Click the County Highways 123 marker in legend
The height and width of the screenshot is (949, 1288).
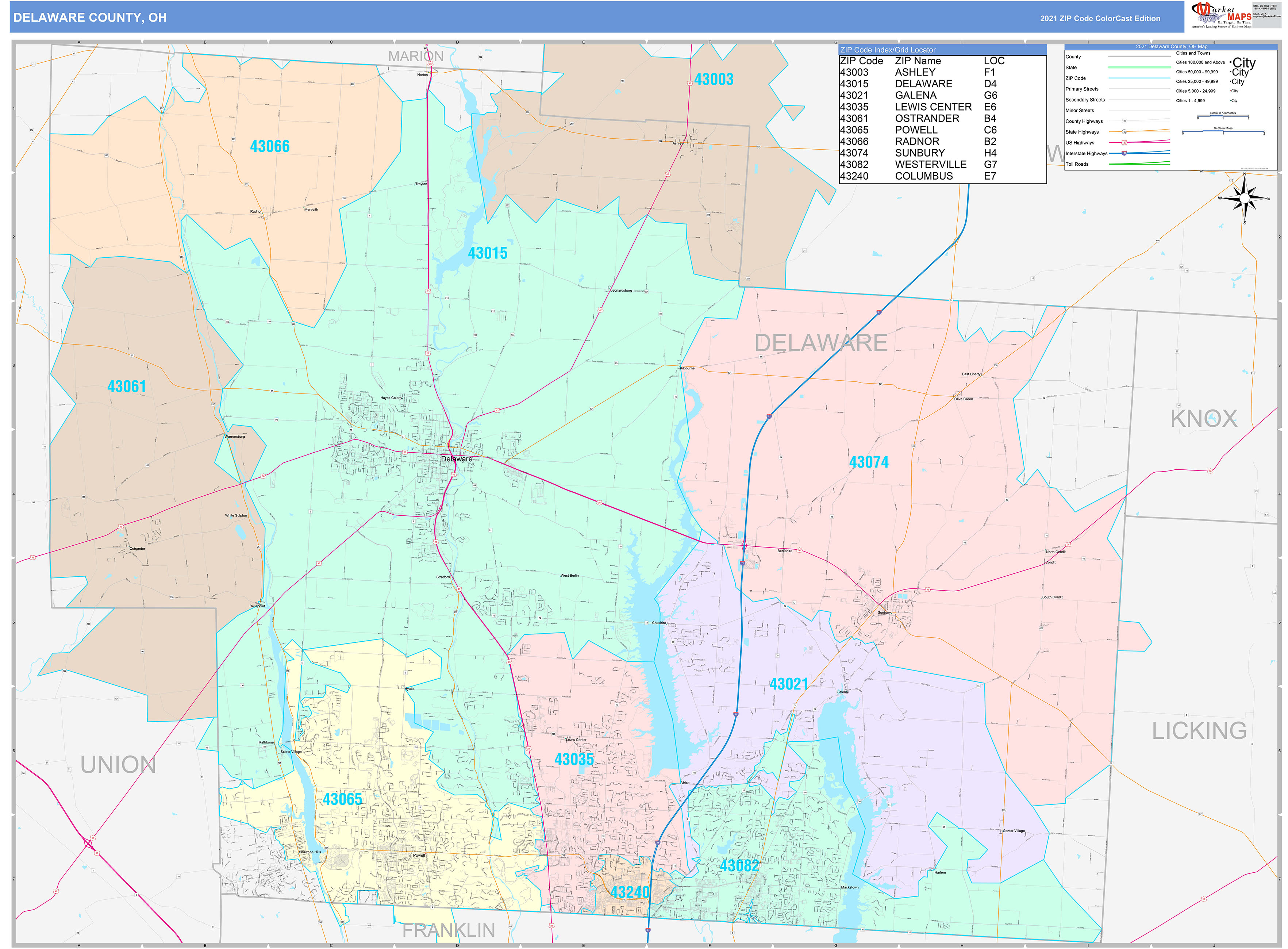pos(1125,121)
